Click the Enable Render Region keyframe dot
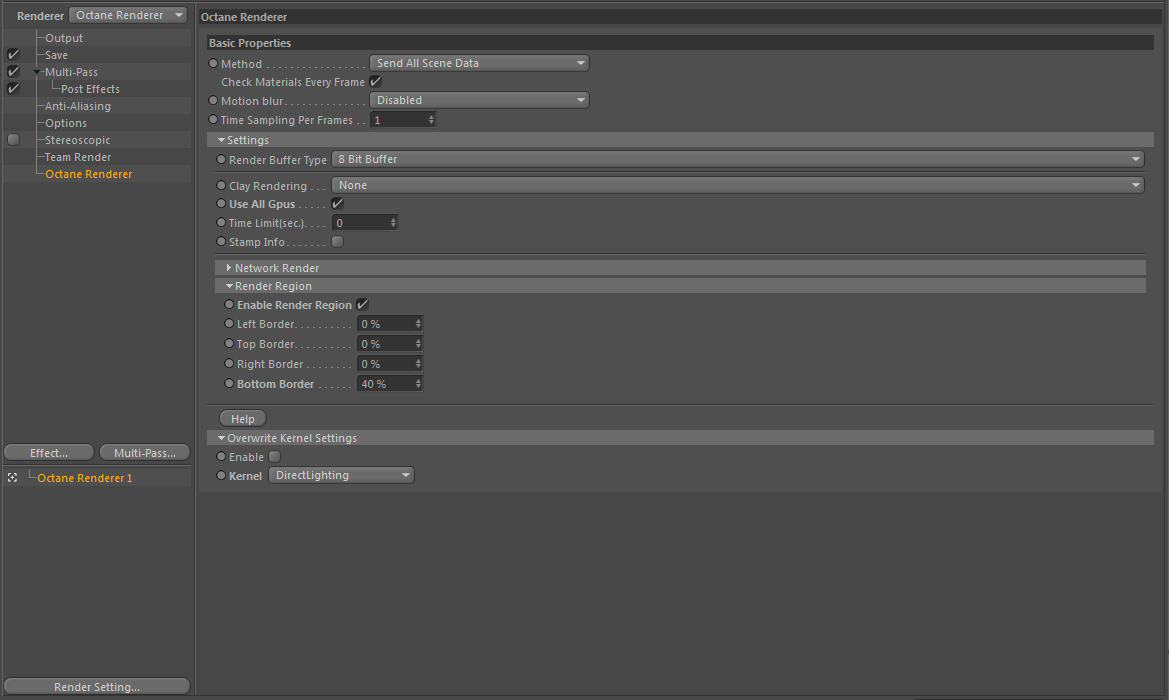The width and height of the screenshot is (1169, 700). tap(230, 304)
